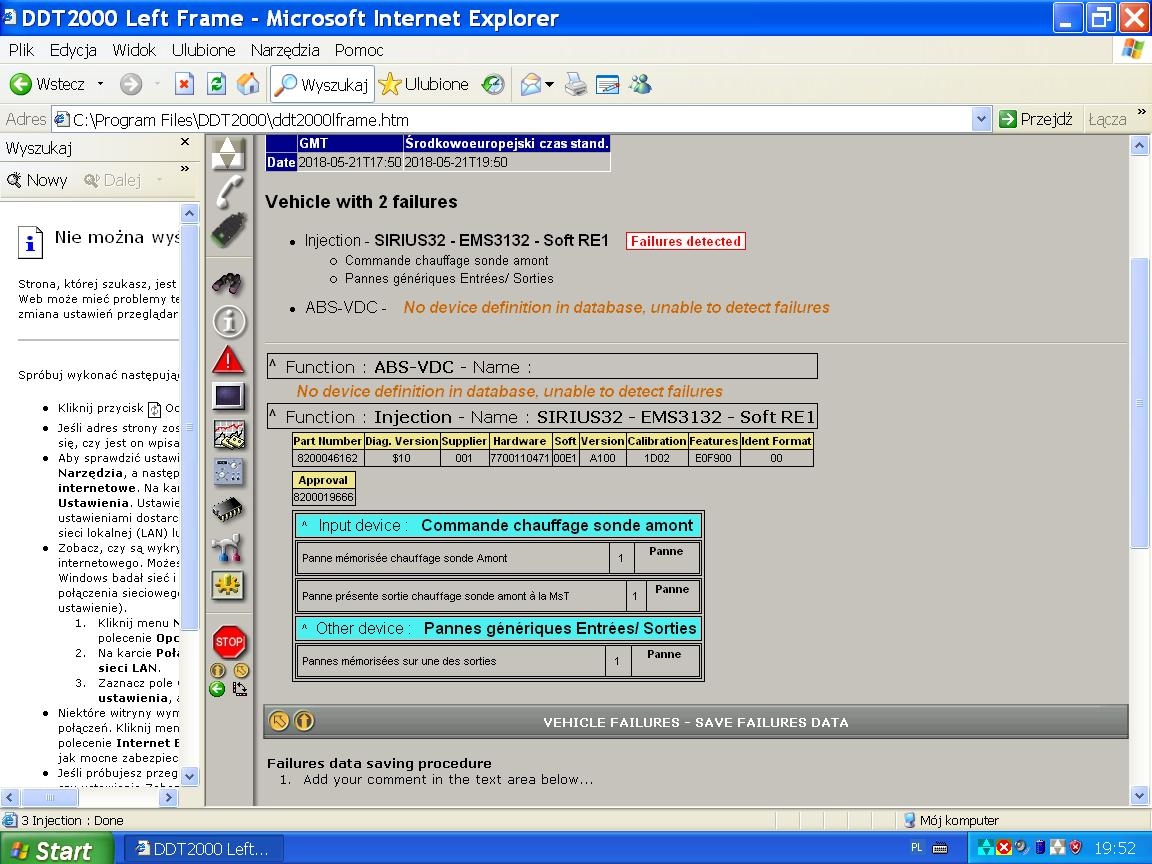Click the orange diagonal-arrow icon in Save Failures bar

[x=279, y=721]
